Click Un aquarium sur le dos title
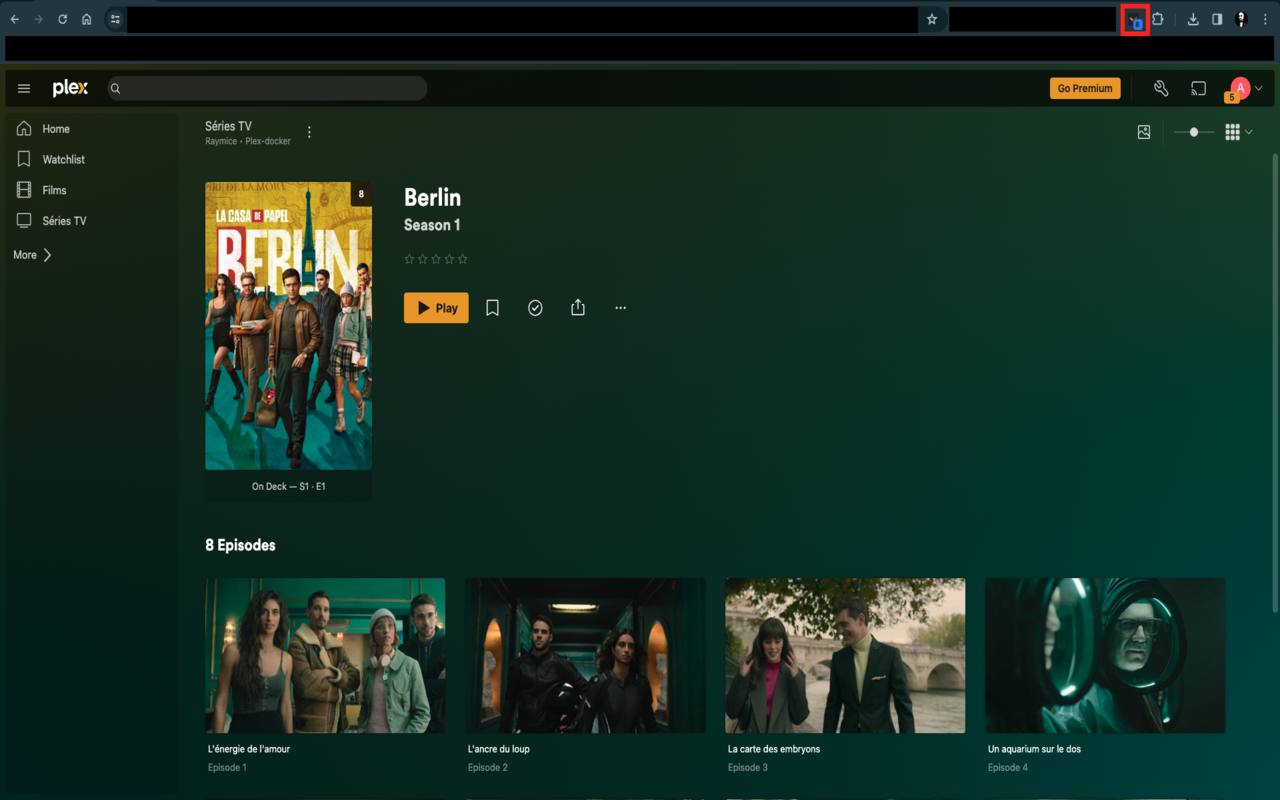Screen dimensions: 1280x800 tap(1034, 749)
